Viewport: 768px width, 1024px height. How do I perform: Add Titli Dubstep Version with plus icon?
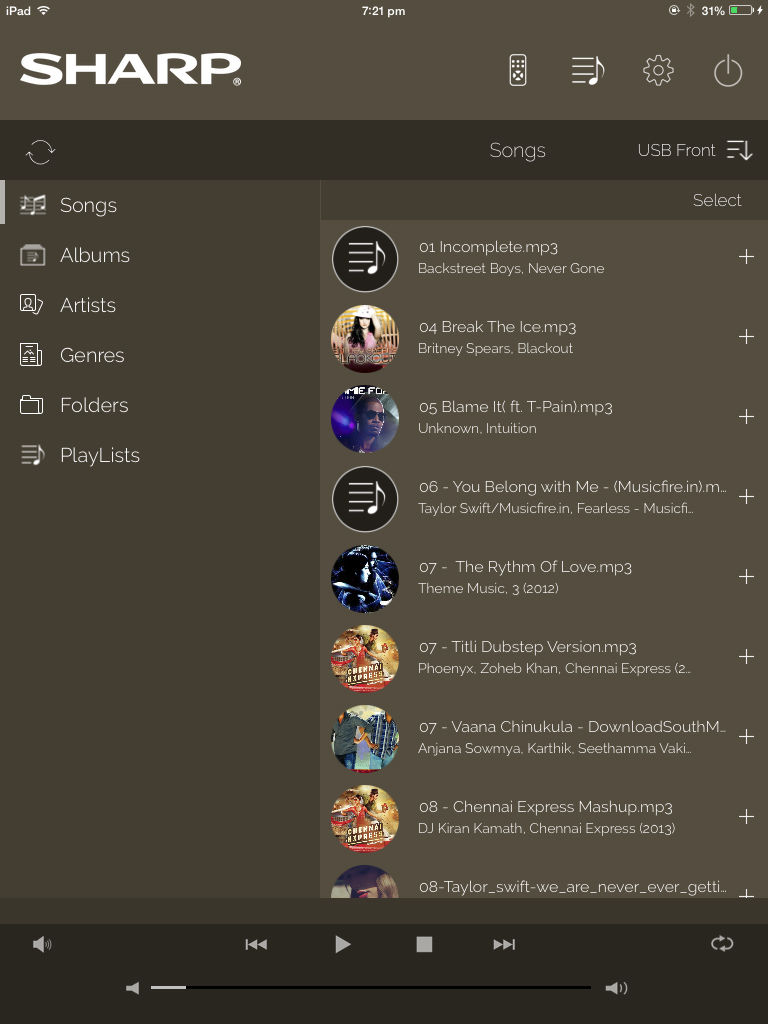click(x=746, y=656)
